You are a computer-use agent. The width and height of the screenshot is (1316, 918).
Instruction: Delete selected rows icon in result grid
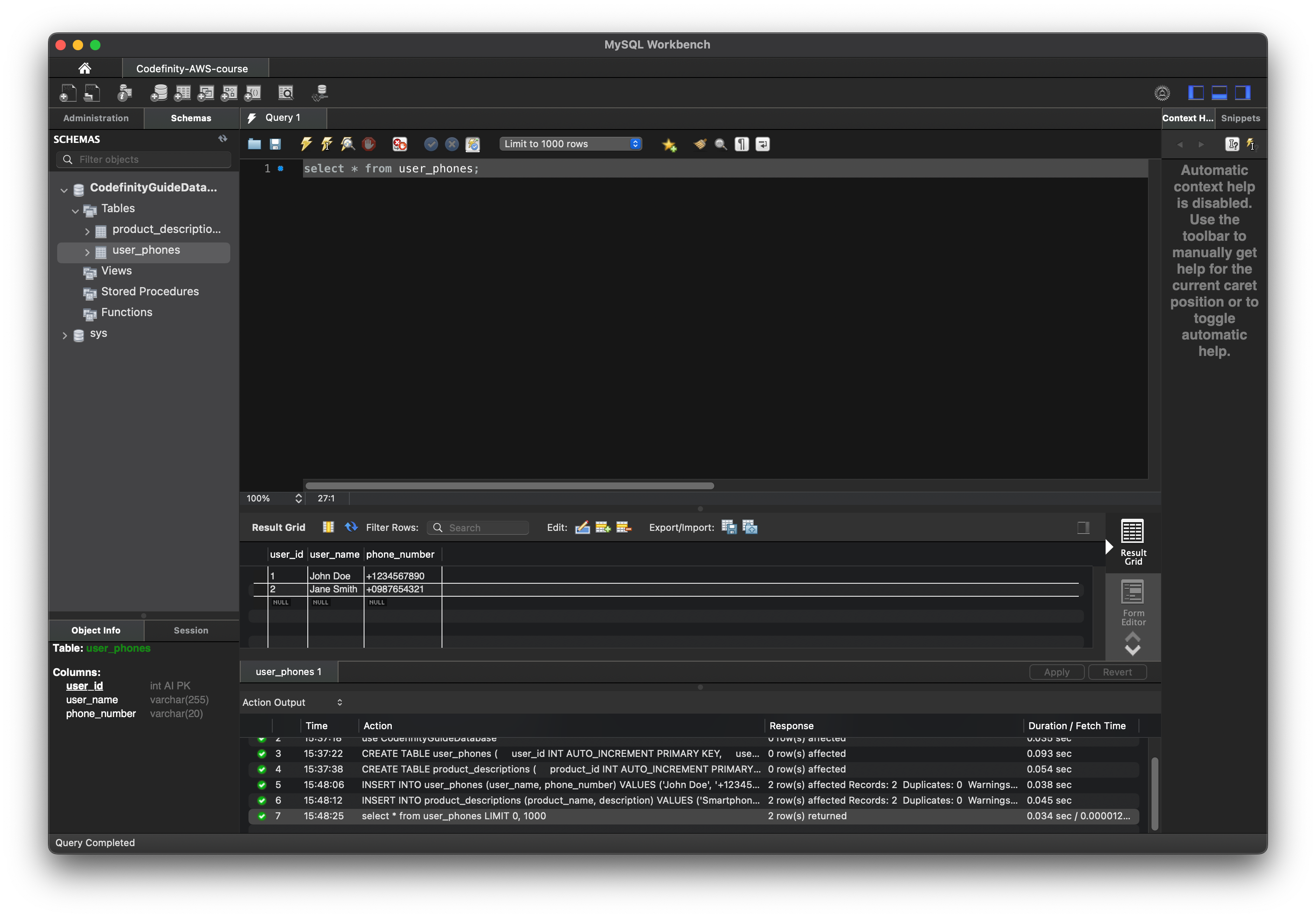[624, 527]
